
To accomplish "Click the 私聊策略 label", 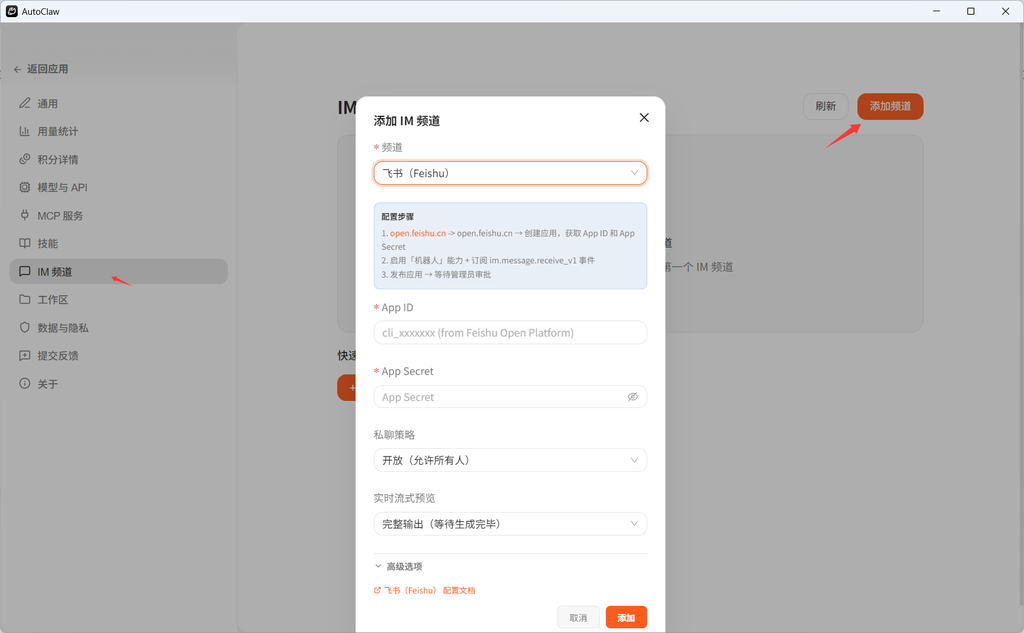I will (x=394, y=435).
